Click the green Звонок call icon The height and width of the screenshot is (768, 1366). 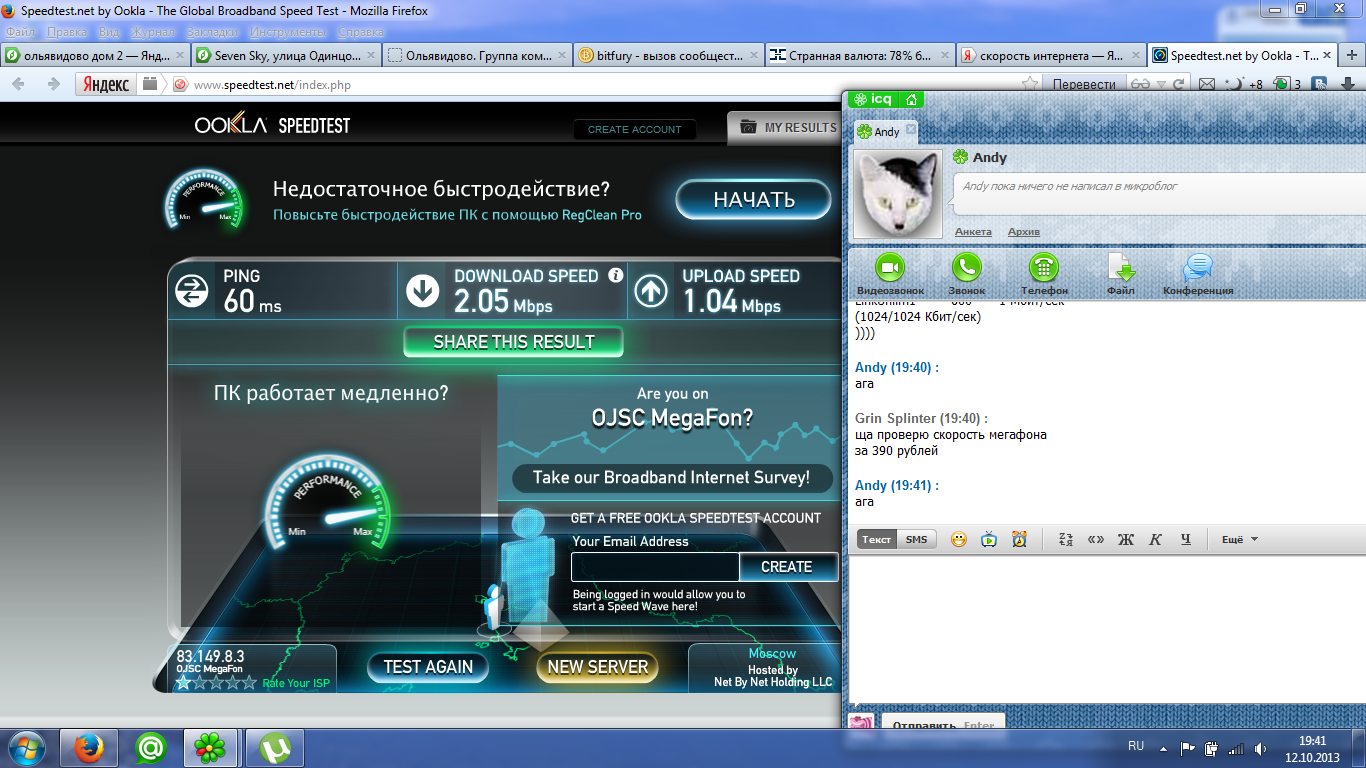(966, 267)
